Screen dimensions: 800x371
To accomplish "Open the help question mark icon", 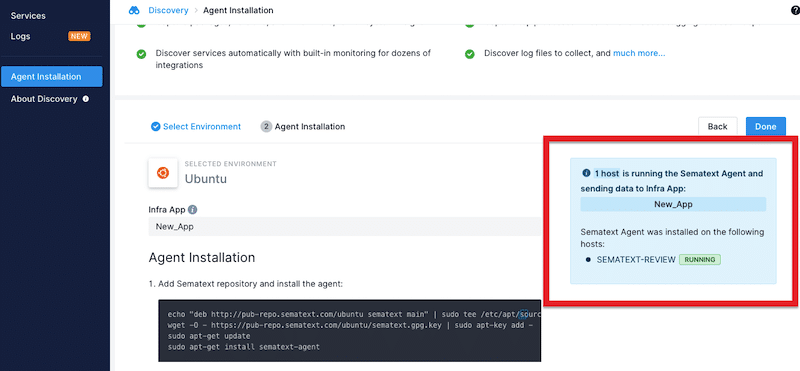I will coord(796,10).
